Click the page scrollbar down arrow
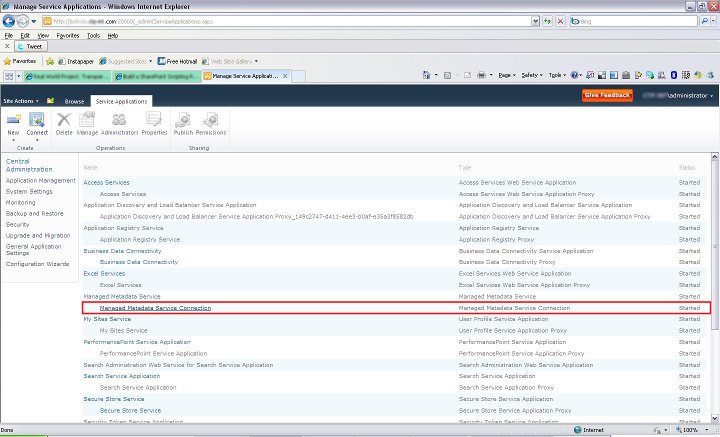 click(714, 418)
